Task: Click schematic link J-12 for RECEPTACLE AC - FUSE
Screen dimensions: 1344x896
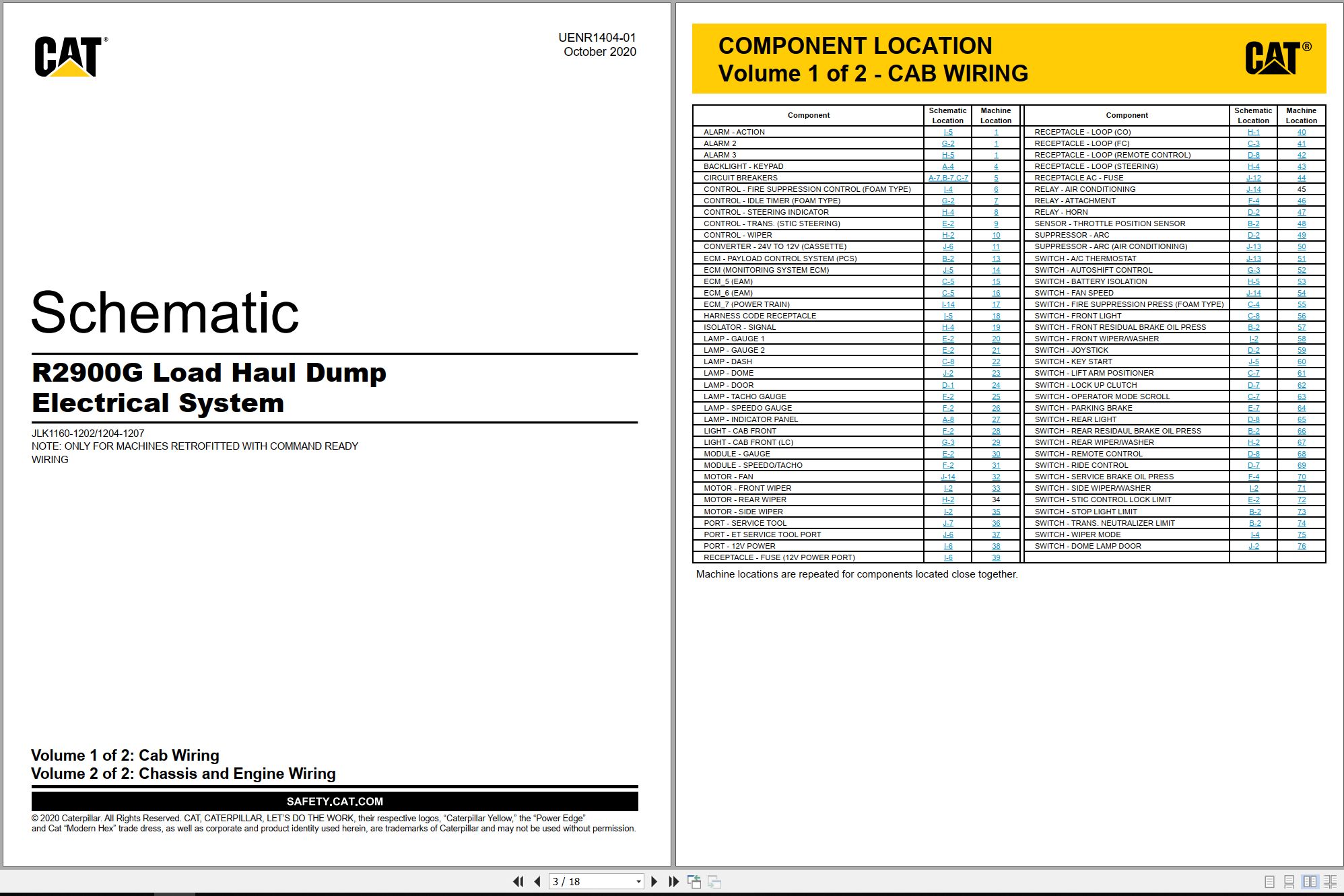Action: [1253, 178]
